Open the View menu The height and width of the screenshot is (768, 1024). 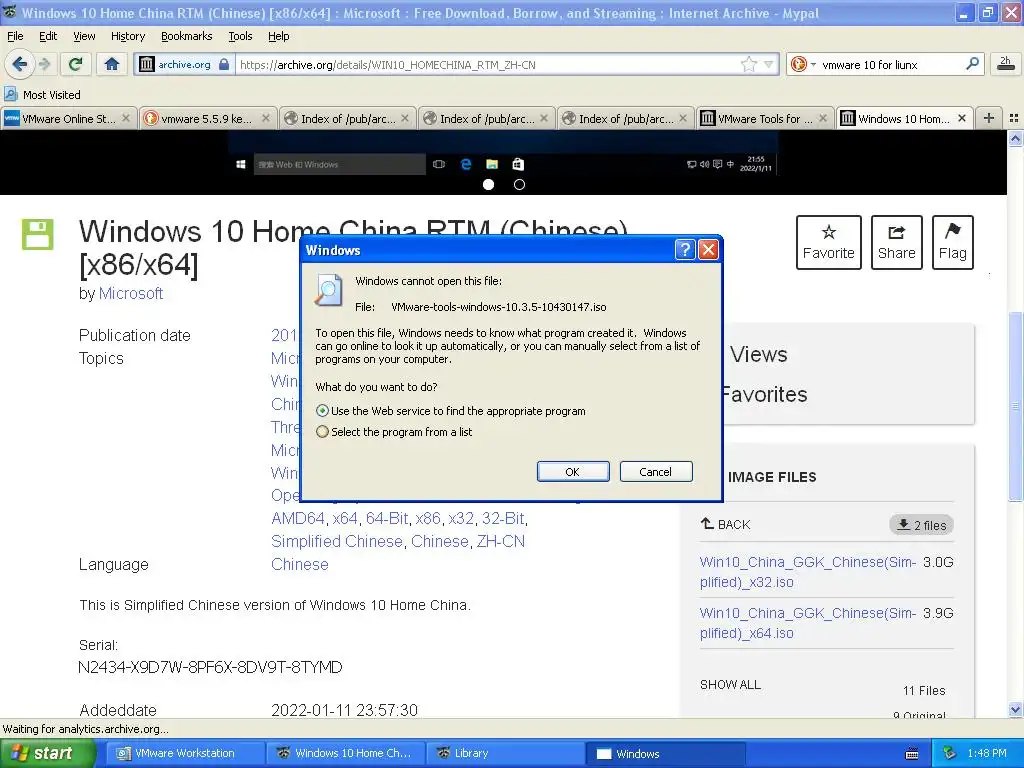point(84,36)
